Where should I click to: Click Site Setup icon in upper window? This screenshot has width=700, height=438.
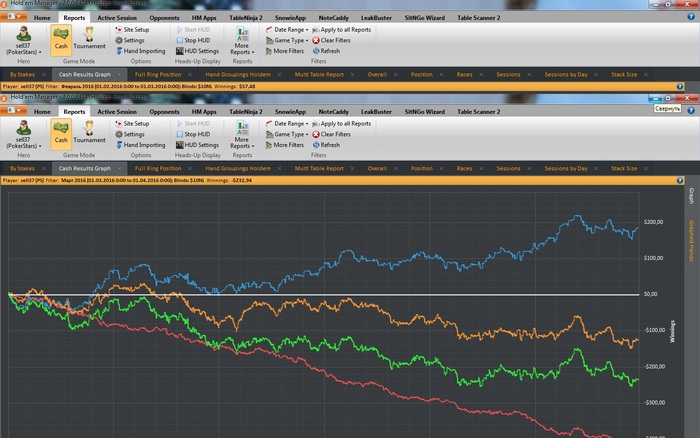(119, 30)
